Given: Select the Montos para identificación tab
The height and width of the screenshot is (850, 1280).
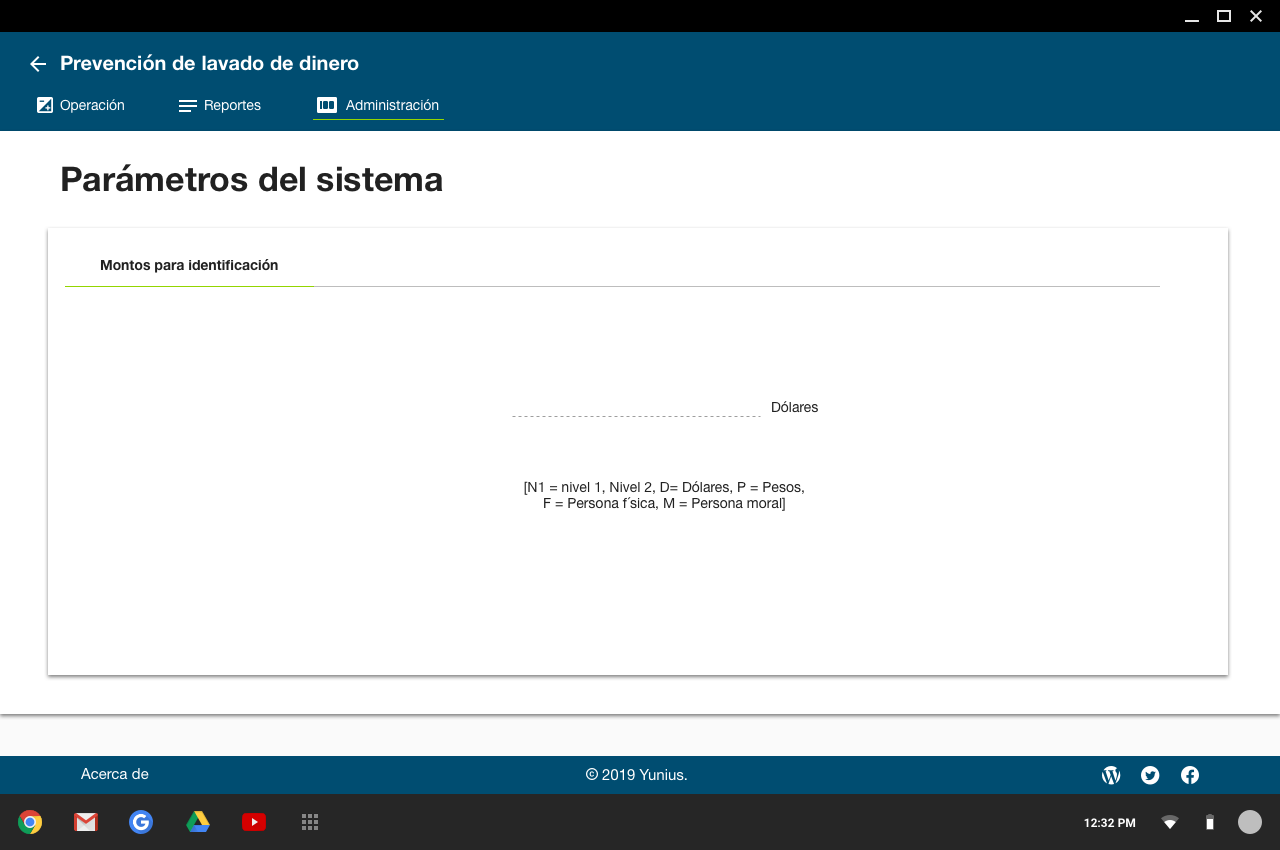Looking at the screenshot, I should point(189,266).
